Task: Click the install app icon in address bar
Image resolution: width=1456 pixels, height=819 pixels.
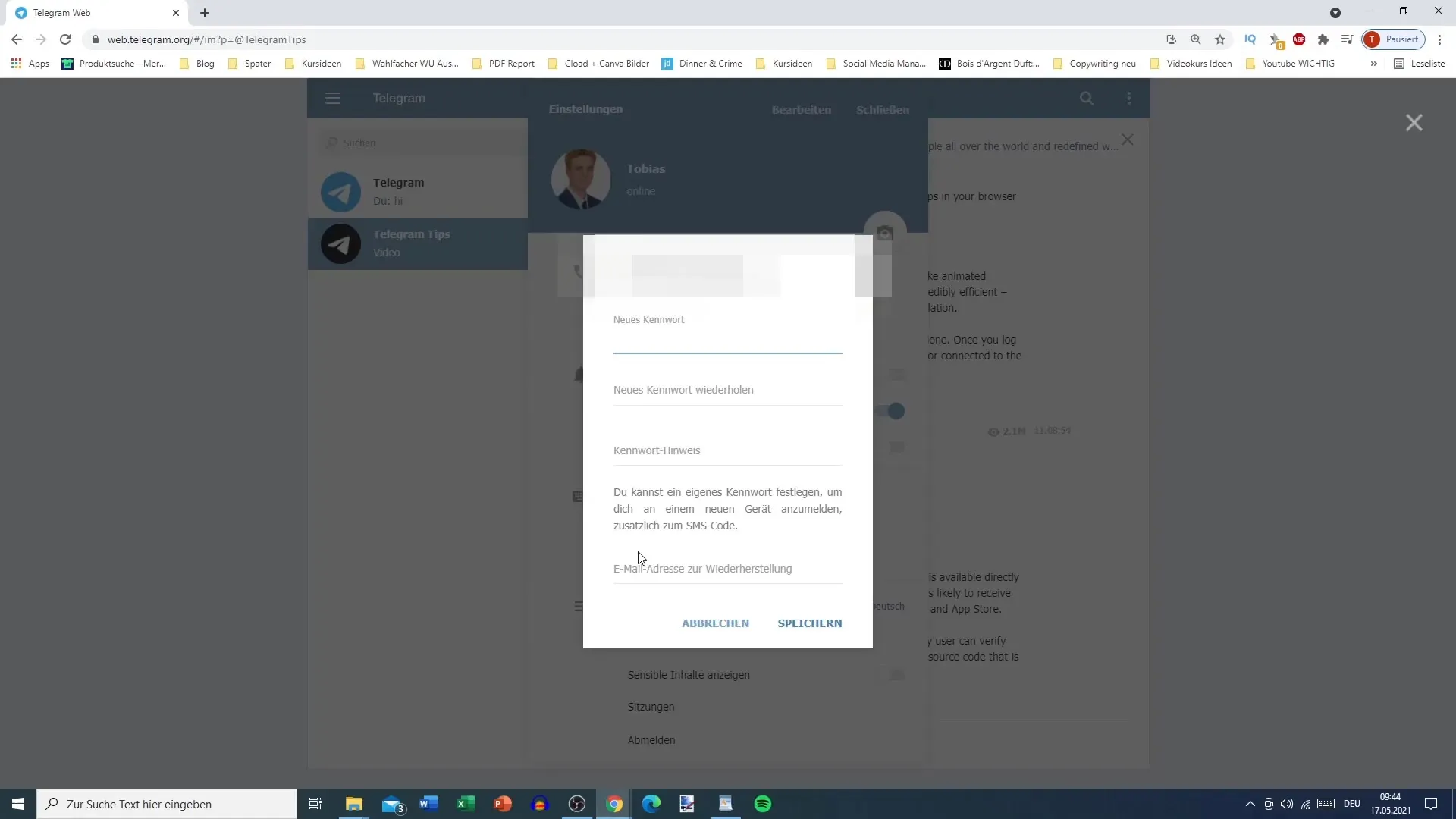Action: 1171,39
